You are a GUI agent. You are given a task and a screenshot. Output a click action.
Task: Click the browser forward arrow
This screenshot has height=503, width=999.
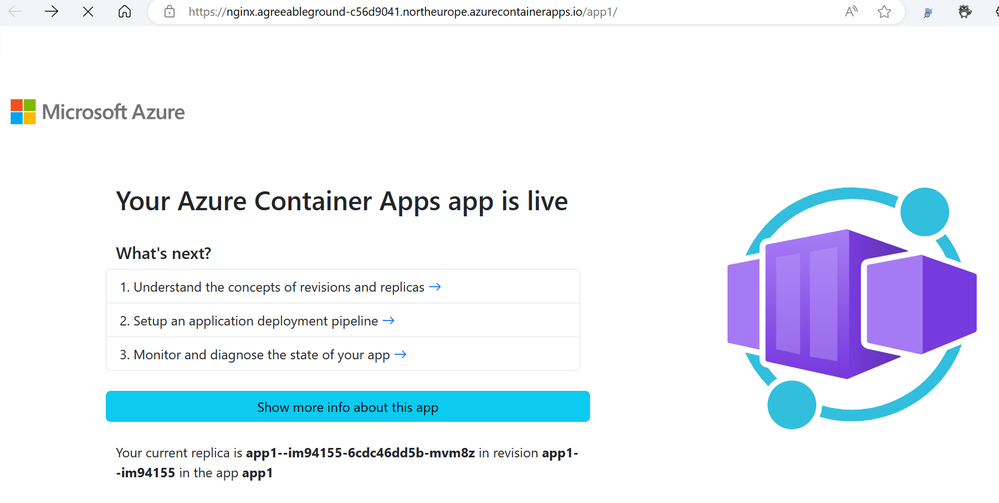(52, 11)
